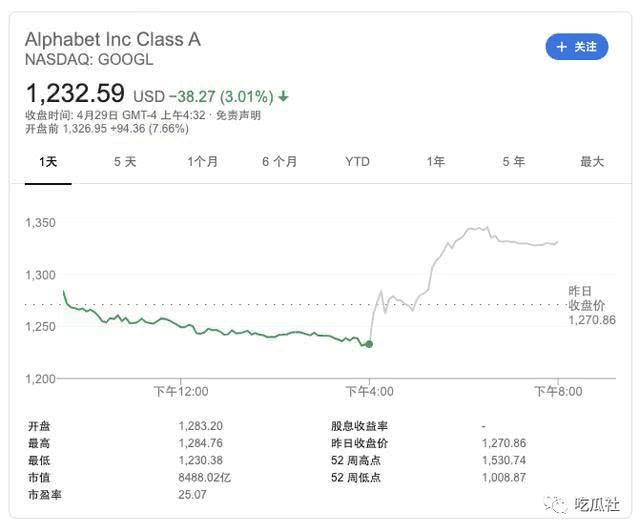Viewport: 640px width, 532px height.
Task: Switch to the 1年 range tab
Action: pos(435,161)
